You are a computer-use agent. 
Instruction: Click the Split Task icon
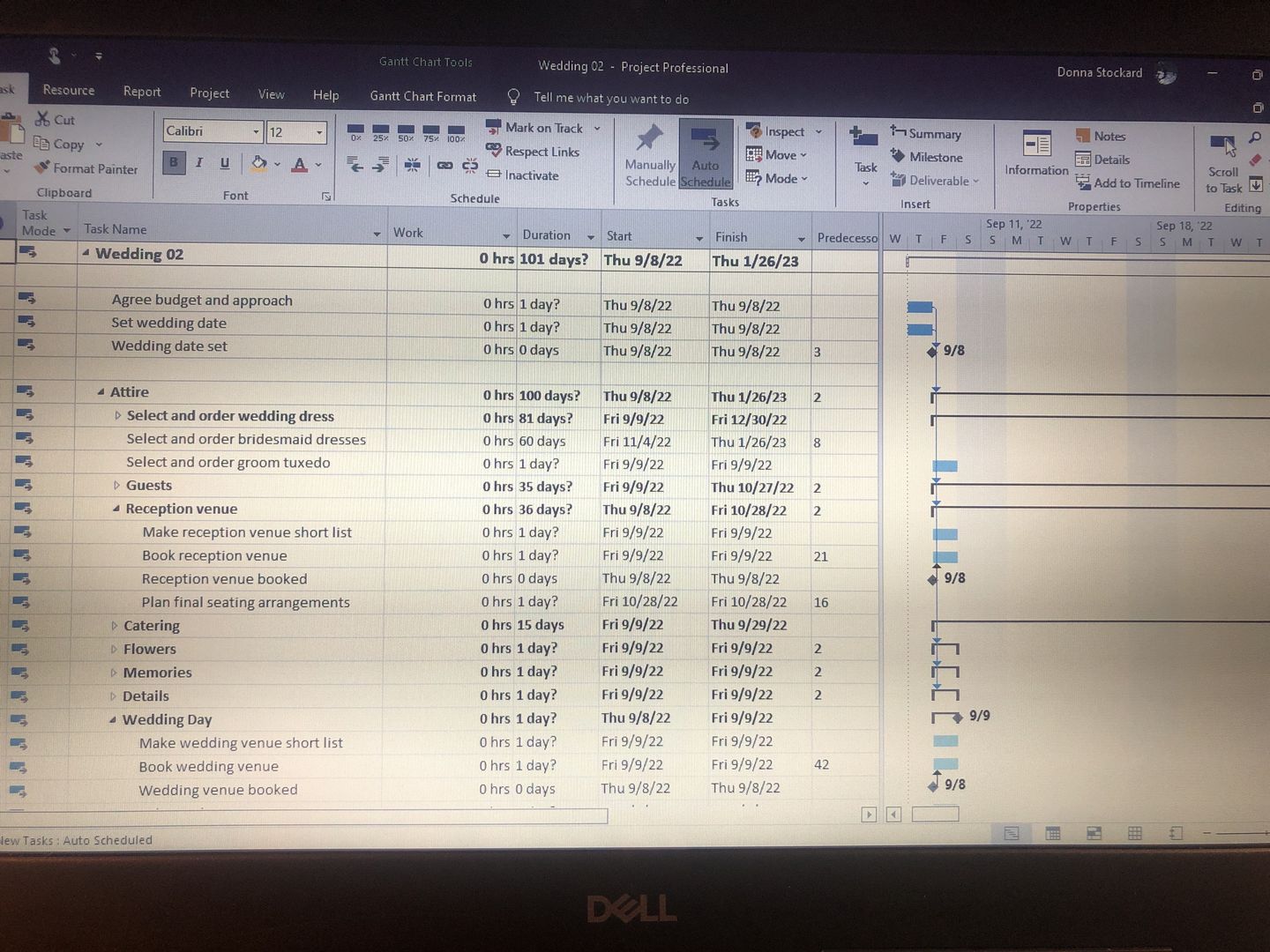[413, 165]
